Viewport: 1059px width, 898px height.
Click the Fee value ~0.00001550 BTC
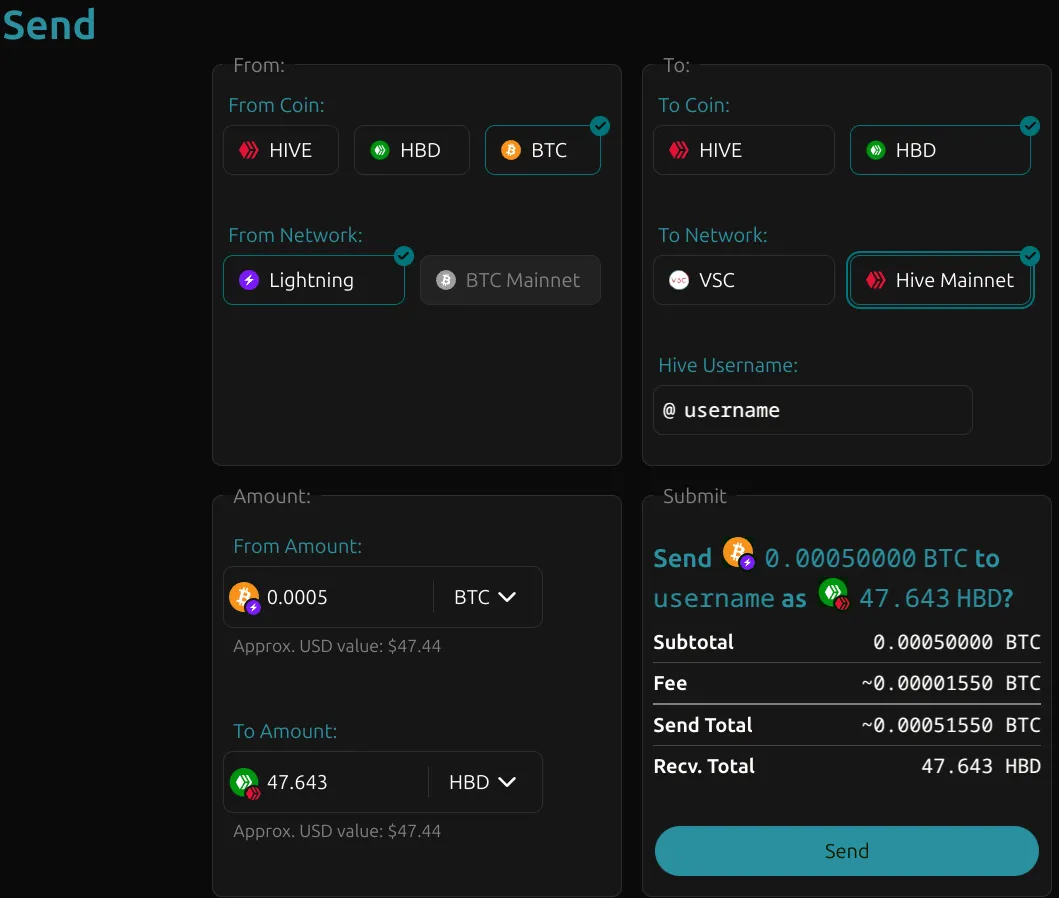click(951, 683)
